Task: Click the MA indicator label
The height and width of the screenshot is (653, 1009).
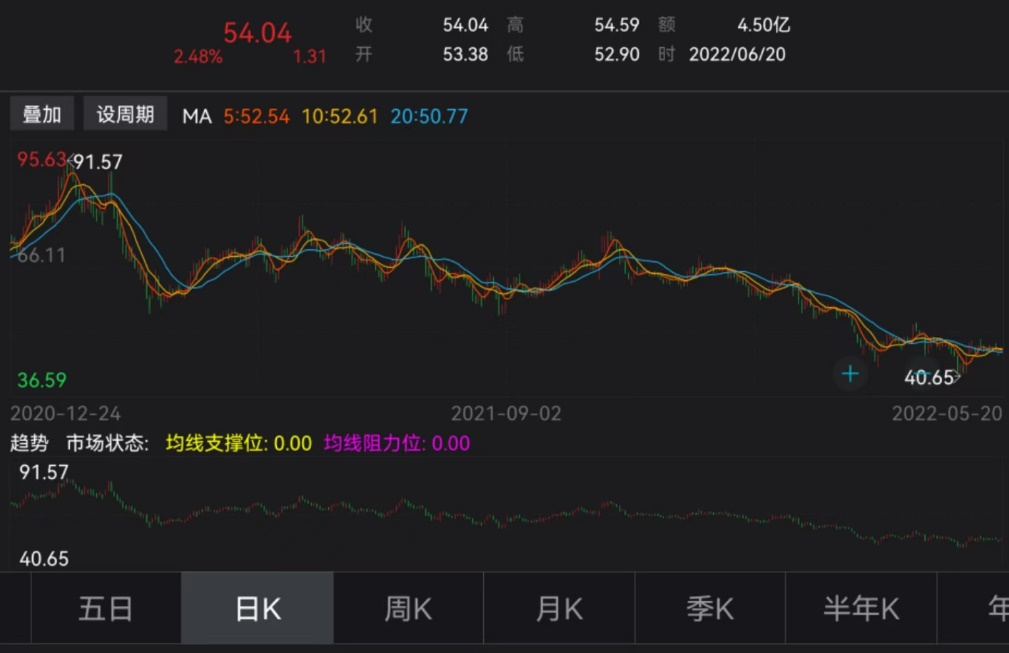Action: pyautogui.click(x=197, y=116)
